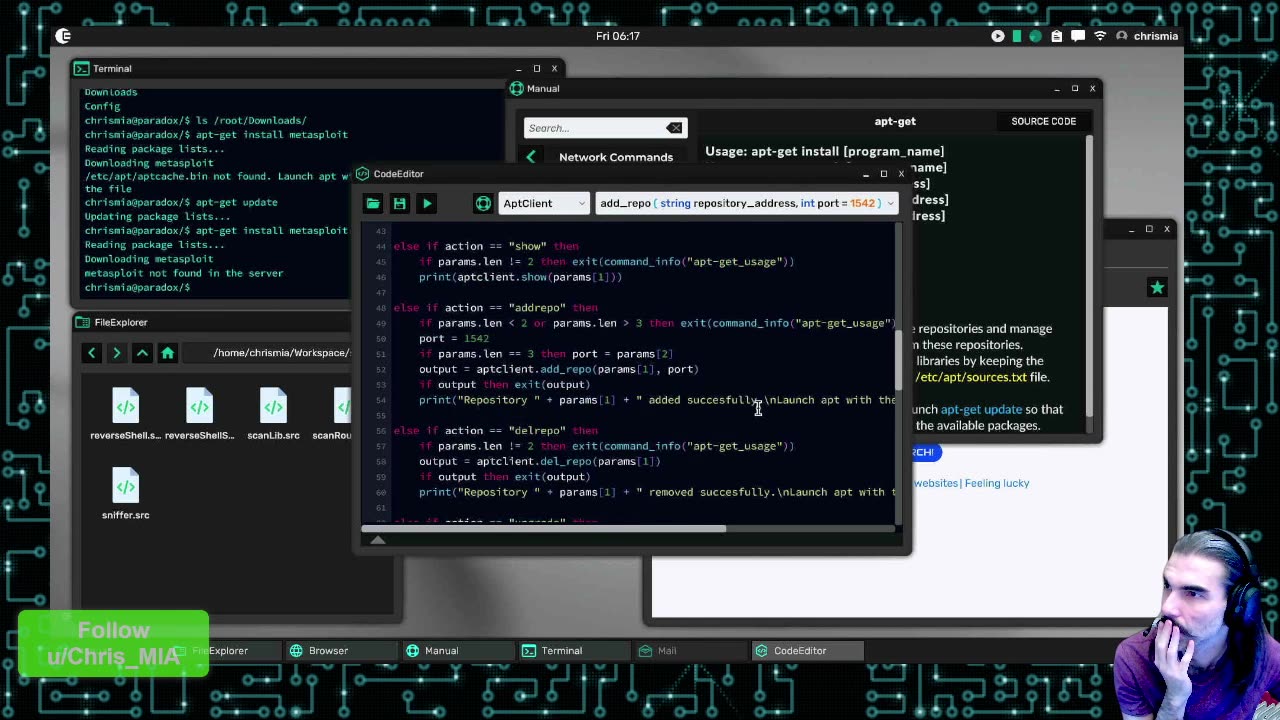
Task: Follow the apt-get update link in Manual
Action: [x=981, y=409]
